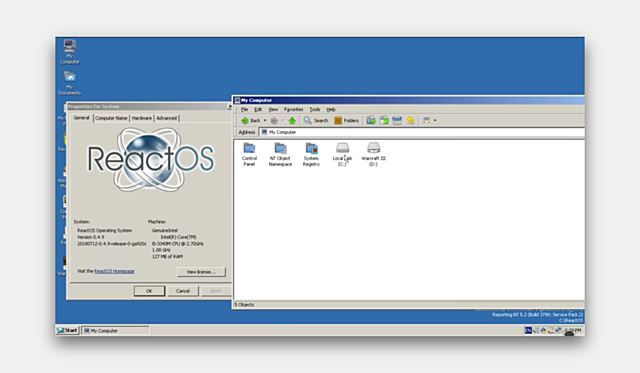Click the 'Version 0.4.9' text
The image size is (640, 373).
(91, 237)
